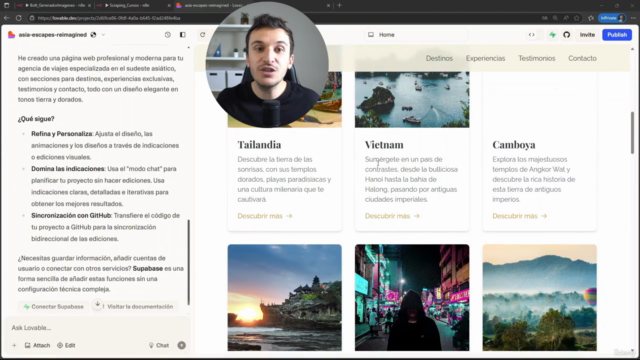Go back in the browser
640x360 pixels.
coord(6,18)
